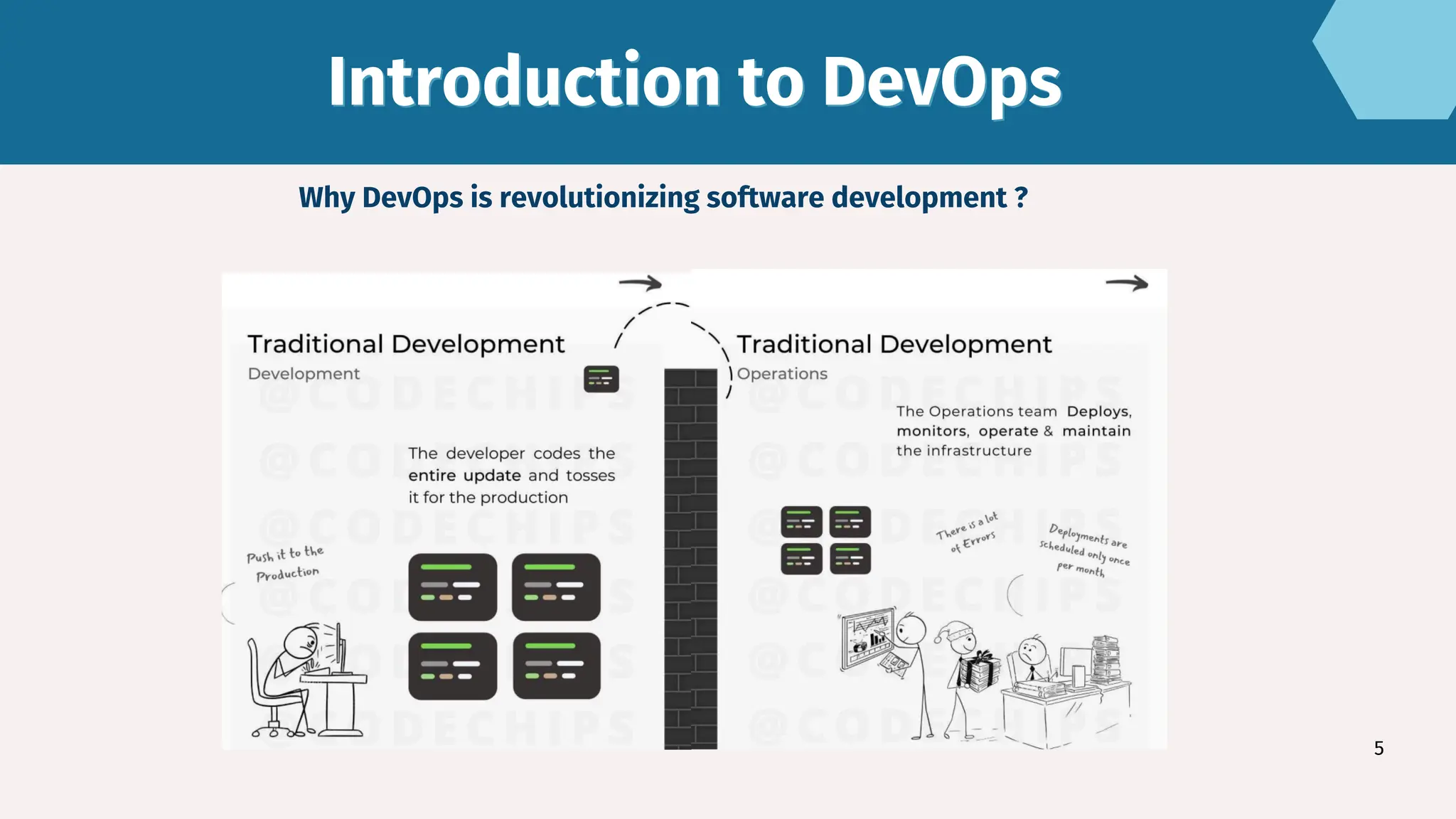Click the small code card above the wall
Image resolution: width=1456 pixels, height=819 pixels.
pos(601,379)
